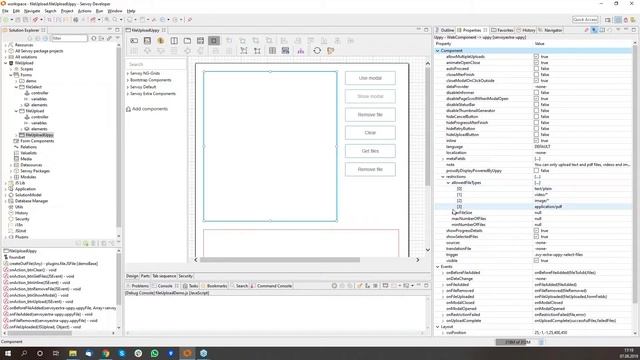Select the first designer toolbar icon (label field)
The image size is (640, 360).
click(134, 41)
